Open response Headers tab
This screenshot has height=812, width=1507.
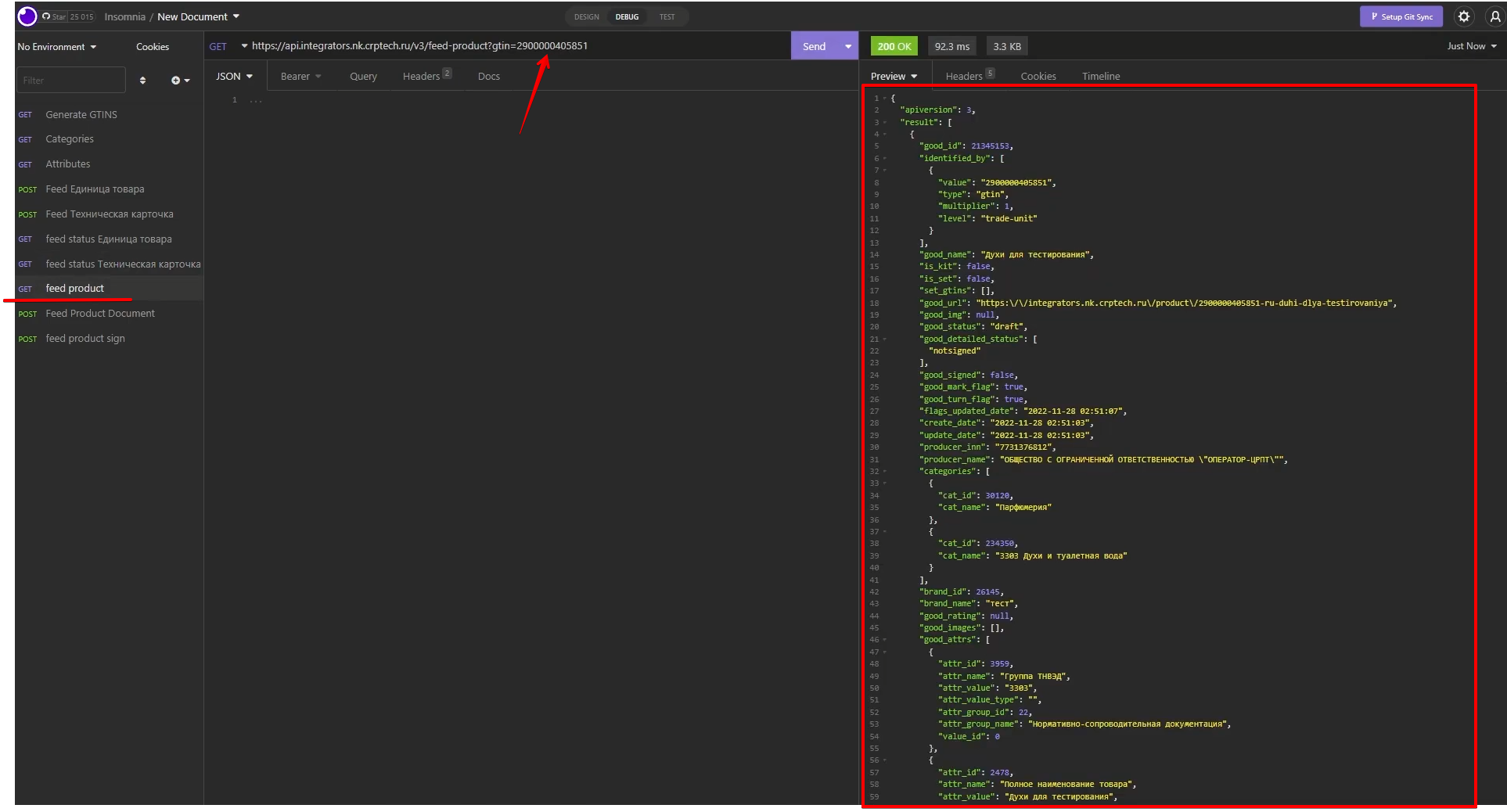point(969,76)
